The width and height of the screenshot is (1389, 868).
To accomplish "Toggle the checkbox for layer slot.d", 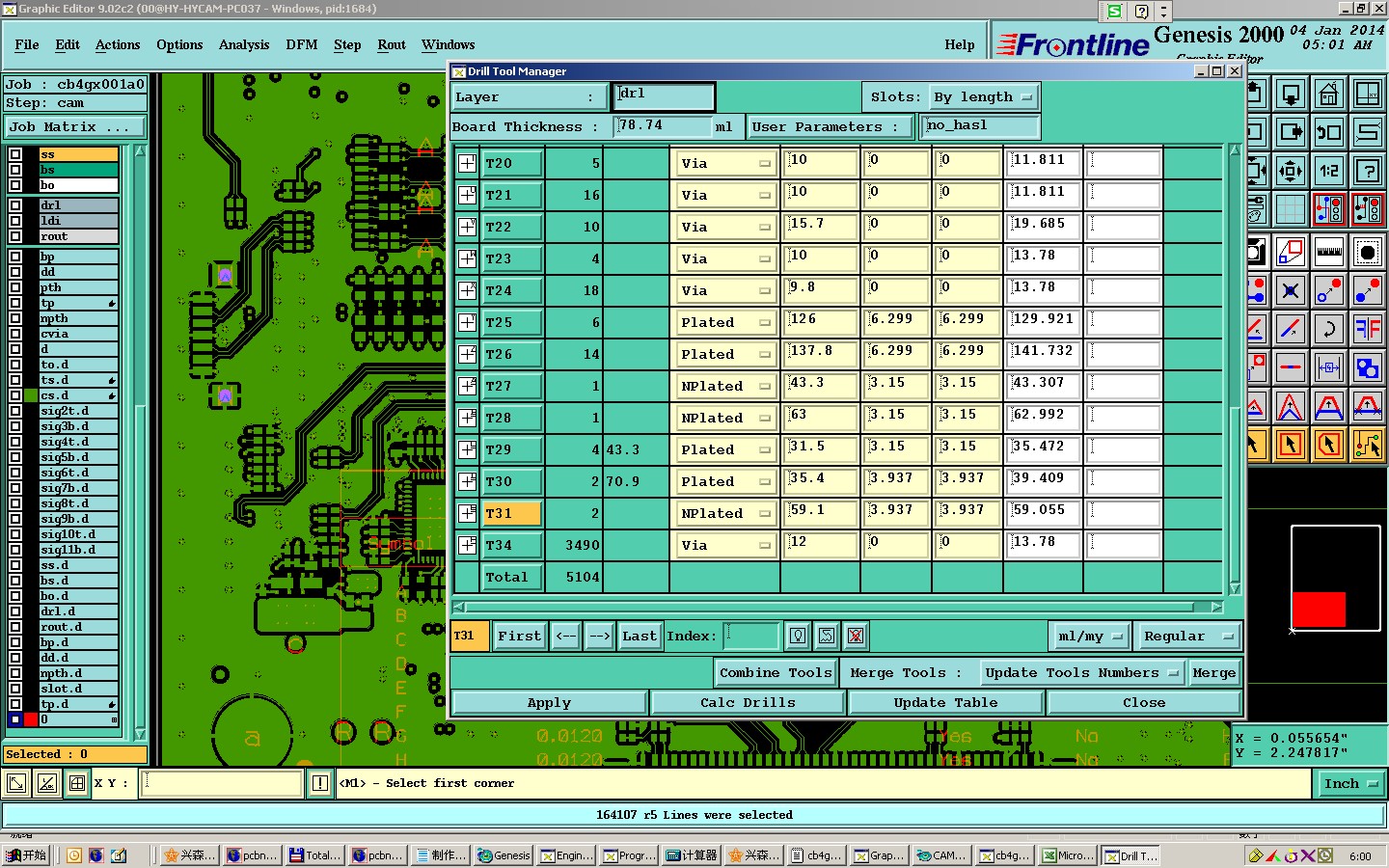I will 15,689.
